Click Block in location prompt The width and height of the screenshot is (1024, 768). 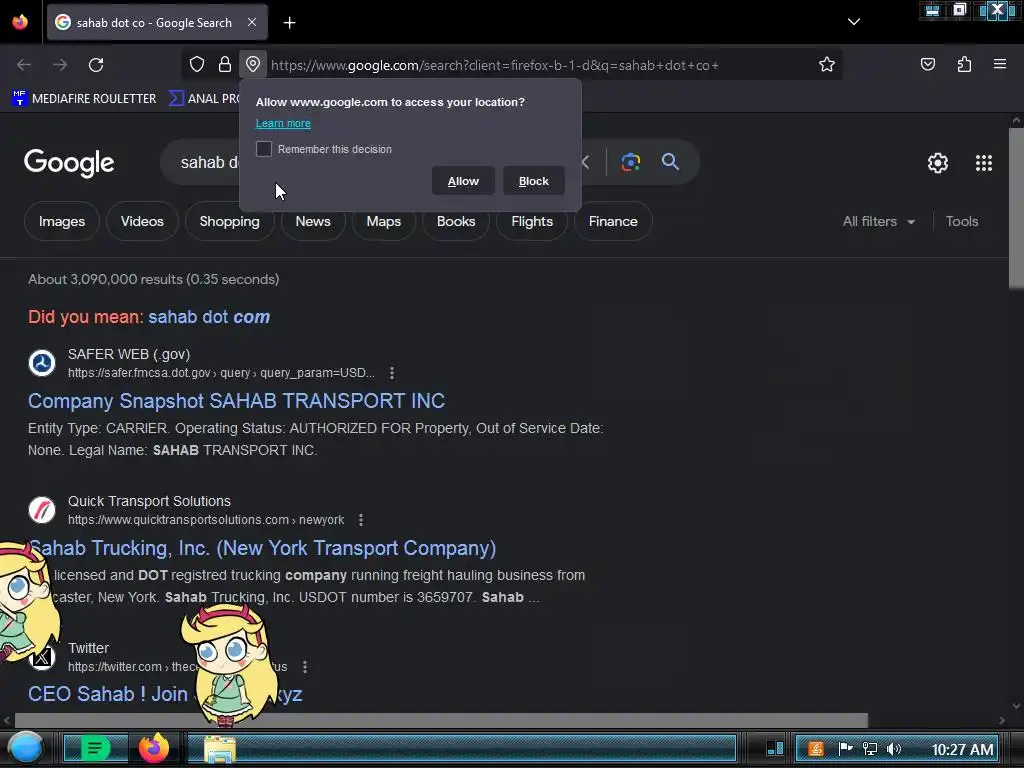tap(534, 181)
